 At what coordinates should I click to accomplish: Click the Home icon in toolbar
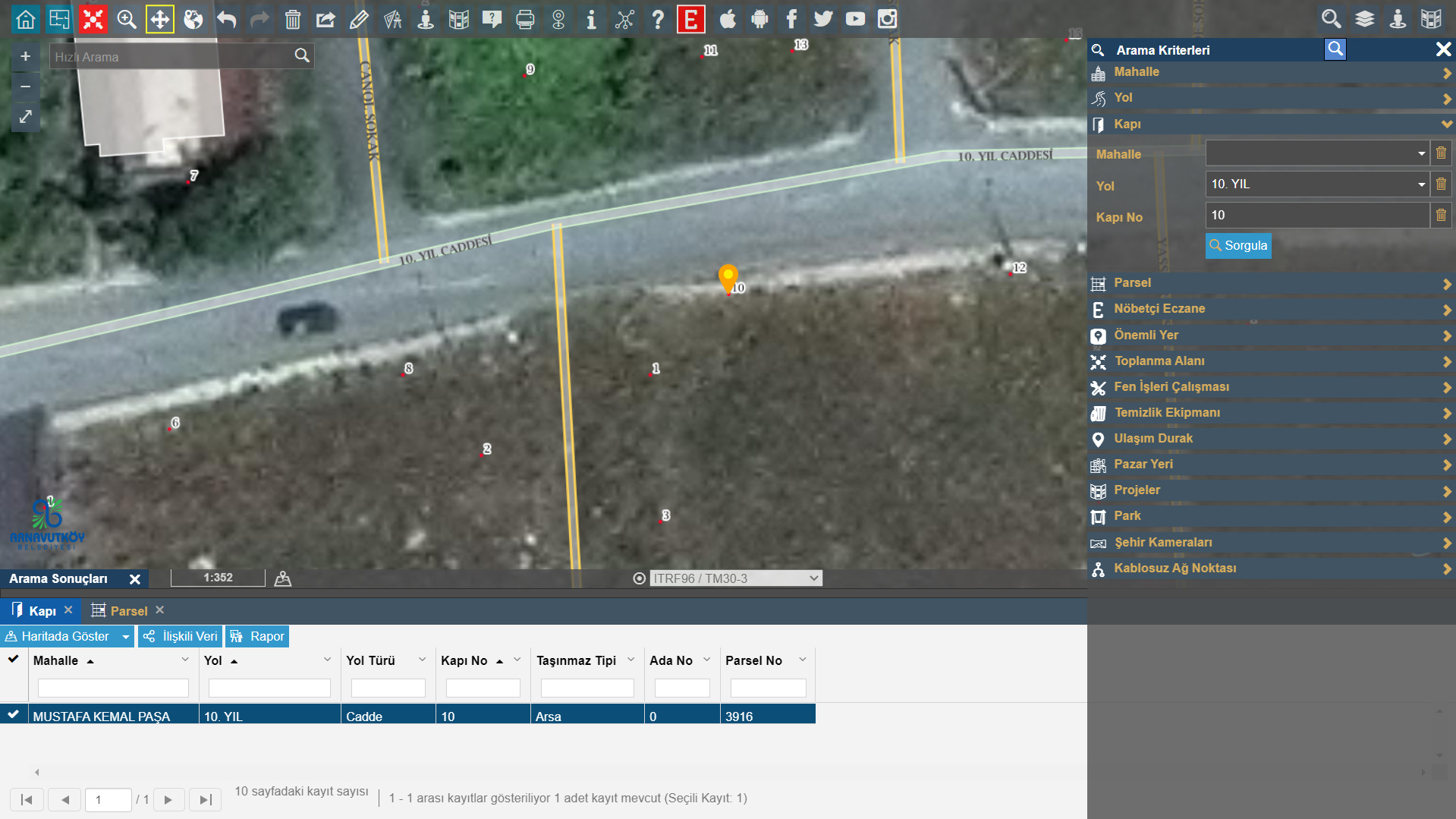pos(26,19)
